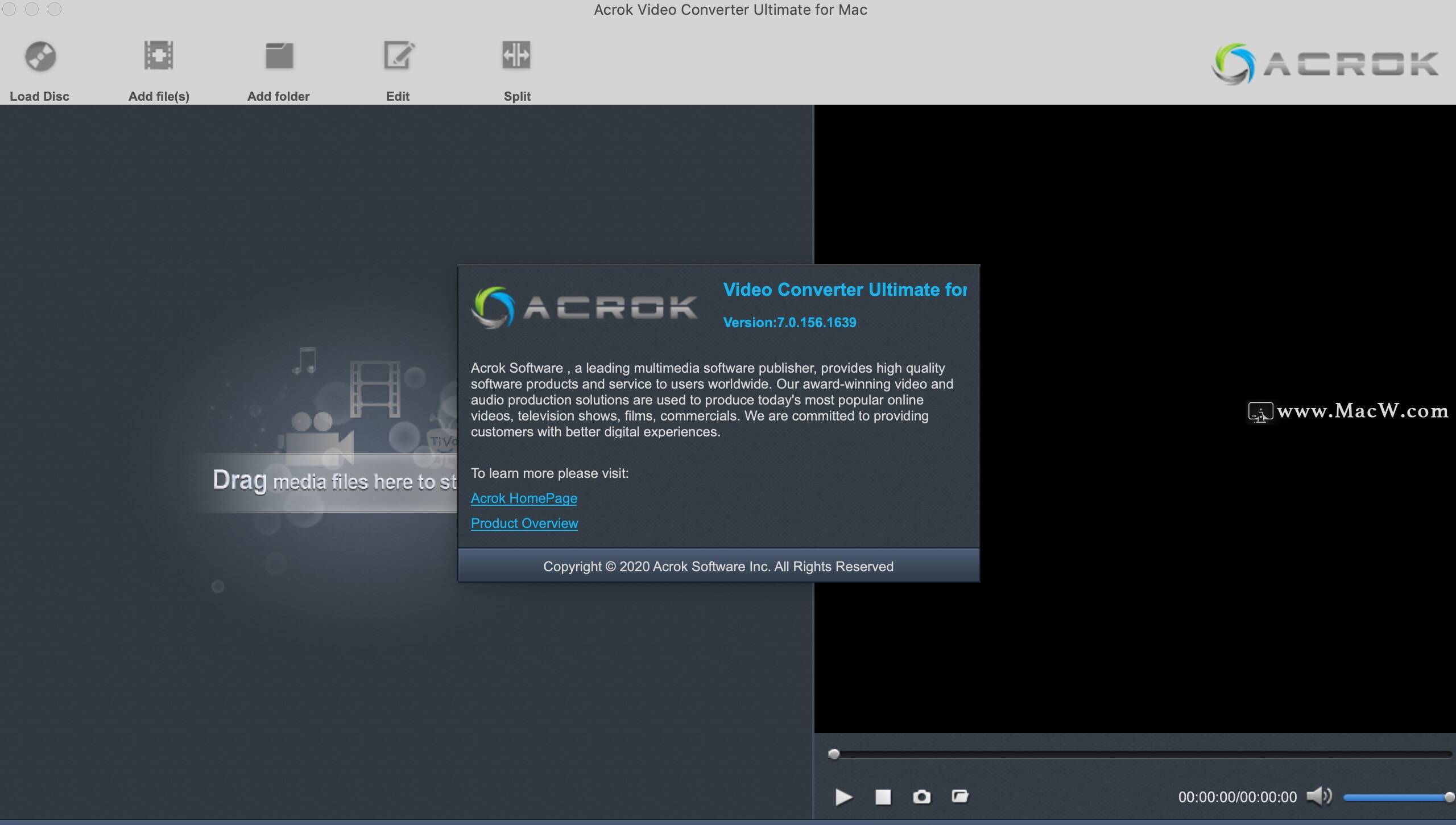Image resolution: width=1456 pixels, height=825 pixels.
Task: Open the Product Overview link
Action: click(524, 523)
